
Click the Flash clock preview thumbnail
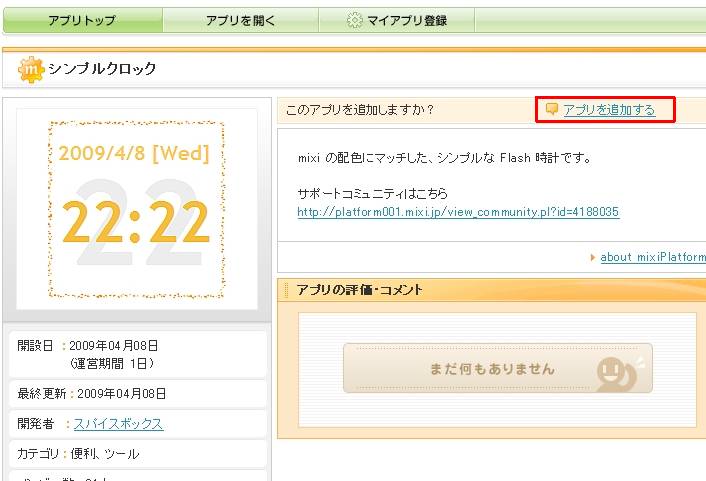click(x=137, y=209)
